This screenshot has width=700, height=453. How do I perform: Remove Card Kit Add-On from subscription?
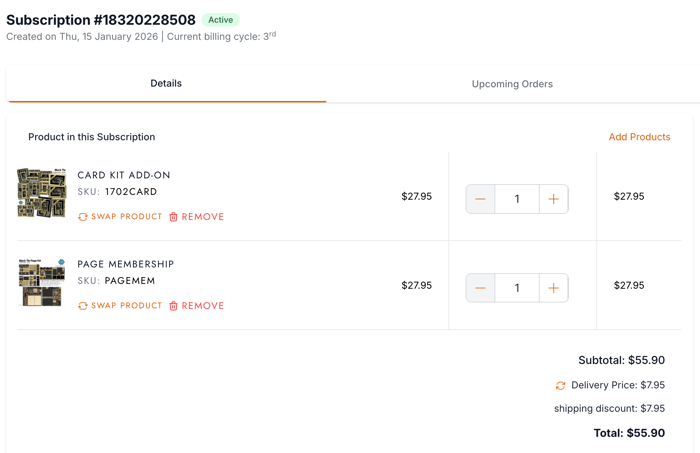202,217
